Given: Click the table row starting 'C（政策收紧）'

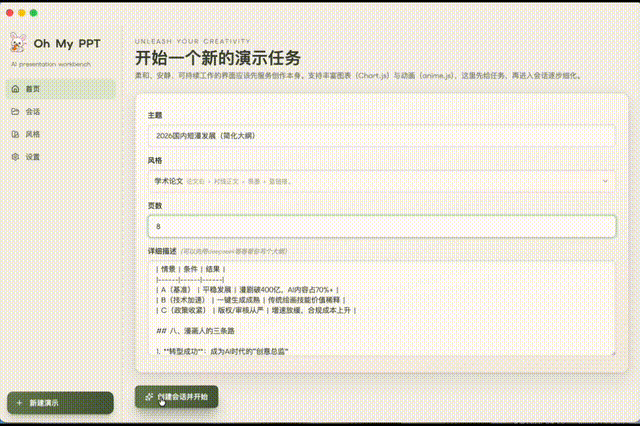Looking at the screenshot, I should 256,310.
